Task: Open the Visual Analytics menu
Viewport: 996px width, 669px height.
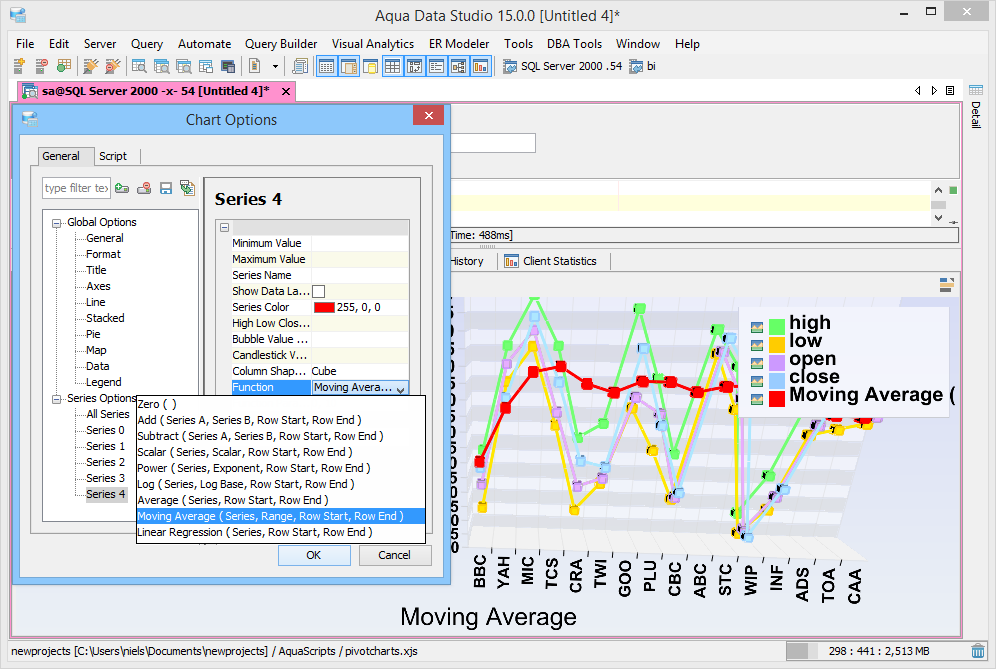Action: pos(373,44)
